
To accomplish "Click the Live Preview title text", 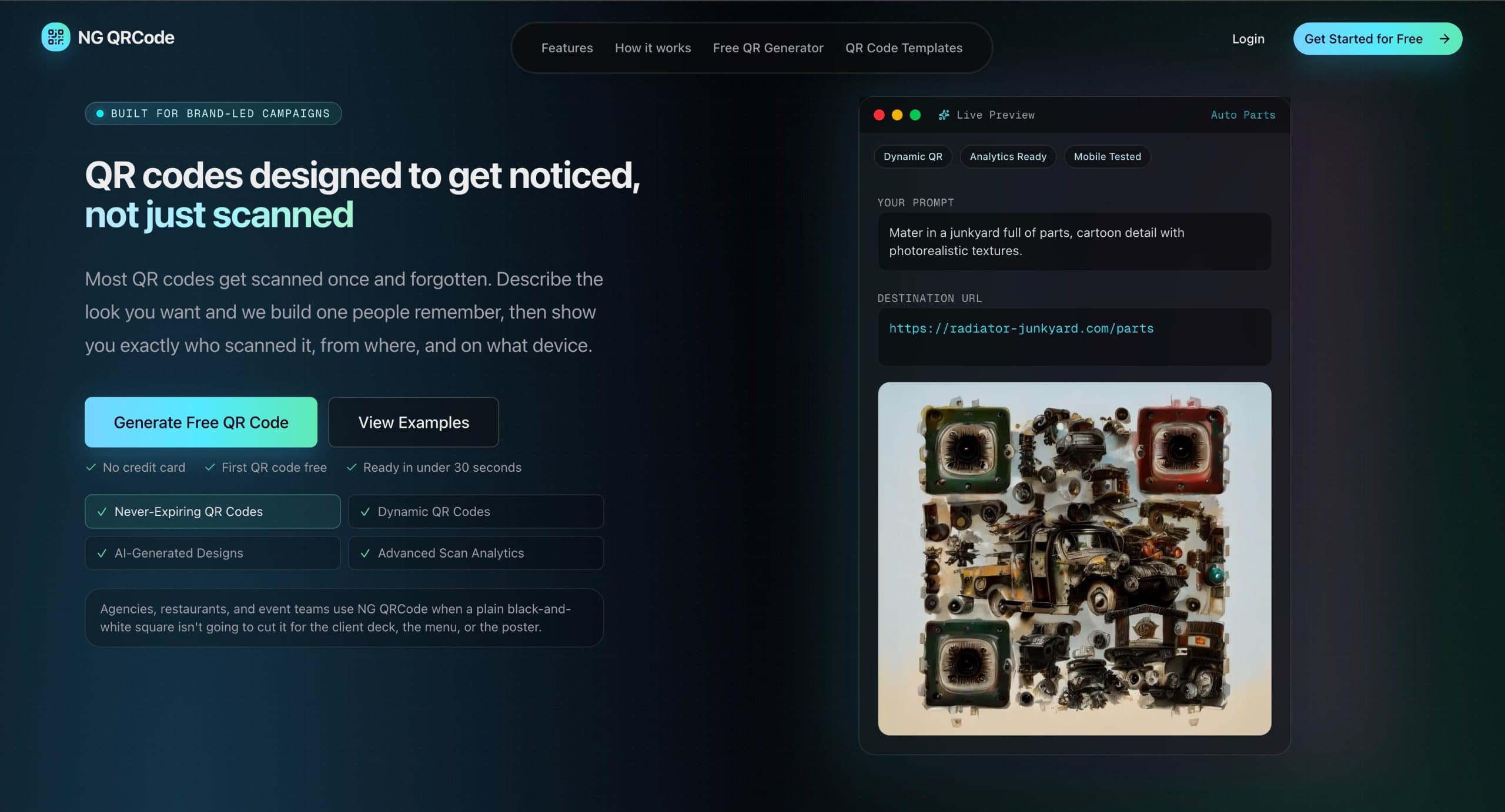I will click(x=995, y=115).
